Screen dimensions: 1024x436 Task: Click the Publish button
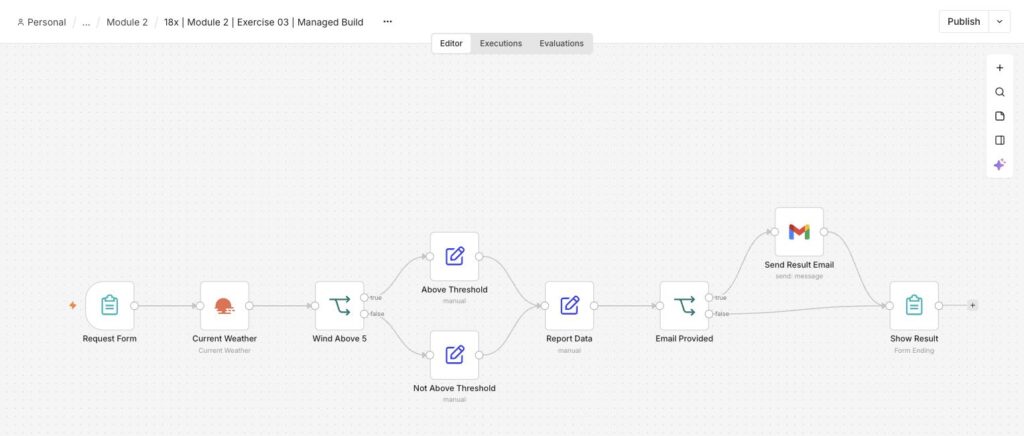(x=964, y=22)
